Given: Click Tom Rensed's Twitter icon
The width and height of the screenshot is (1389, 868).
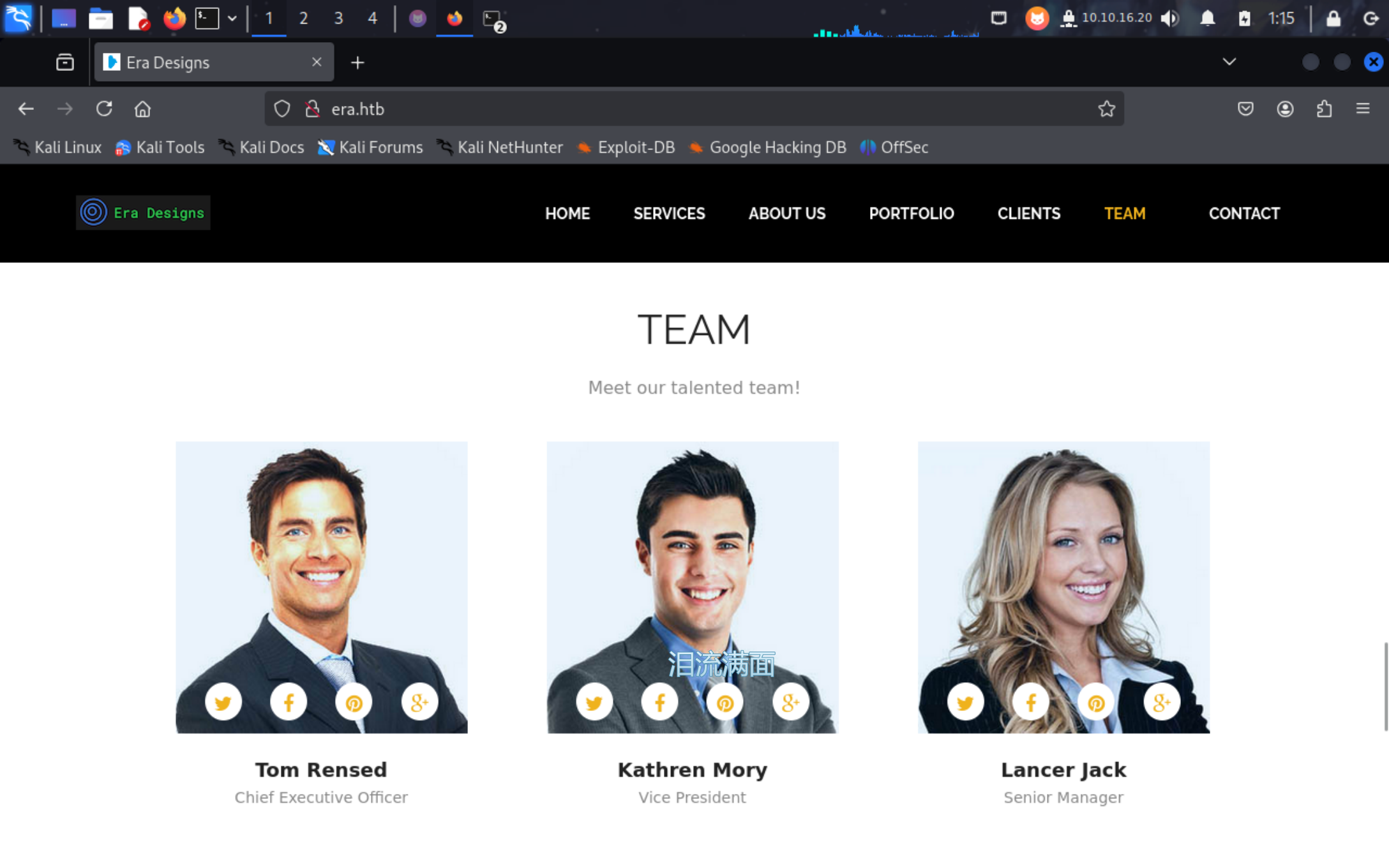Looking at the screenshot, I should tap(223, 702).
